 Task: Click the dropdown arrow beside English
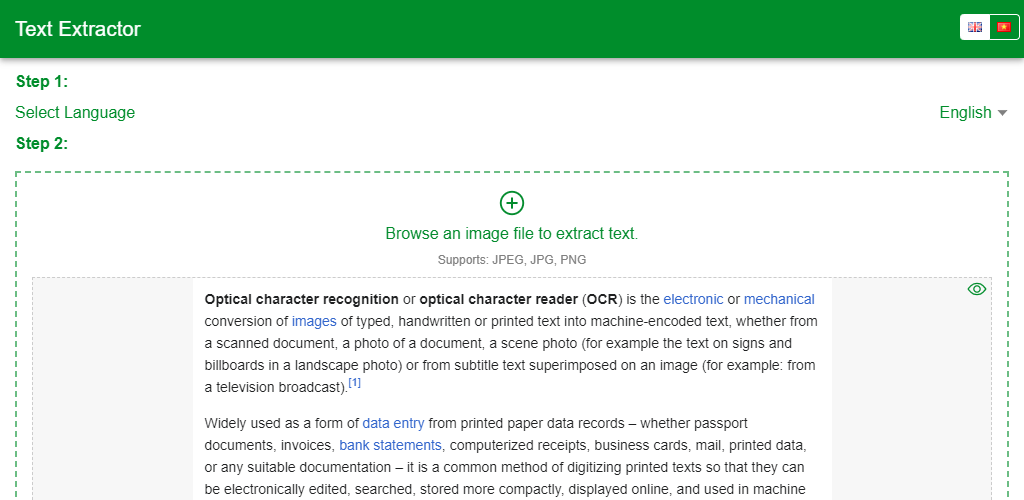(x=1002, y=113)
